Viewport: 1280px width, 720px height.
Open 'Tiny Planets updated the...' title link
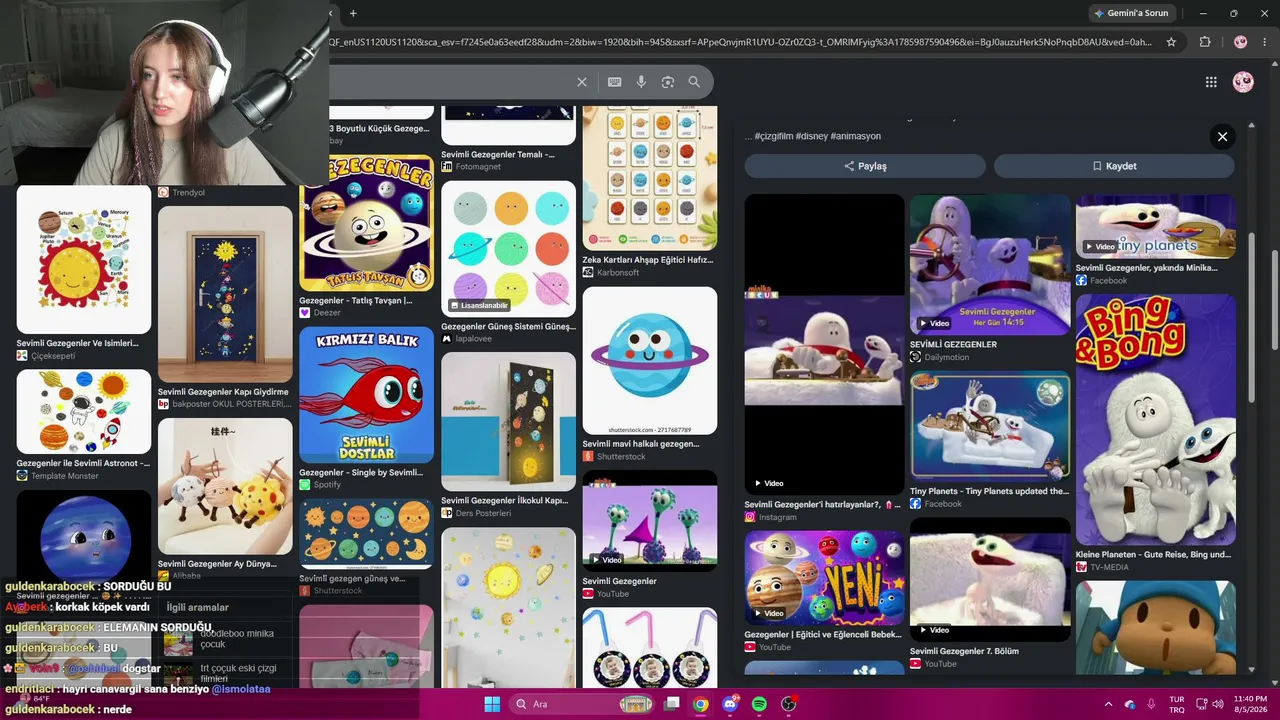pyautogui.click(x=989, y=491)
